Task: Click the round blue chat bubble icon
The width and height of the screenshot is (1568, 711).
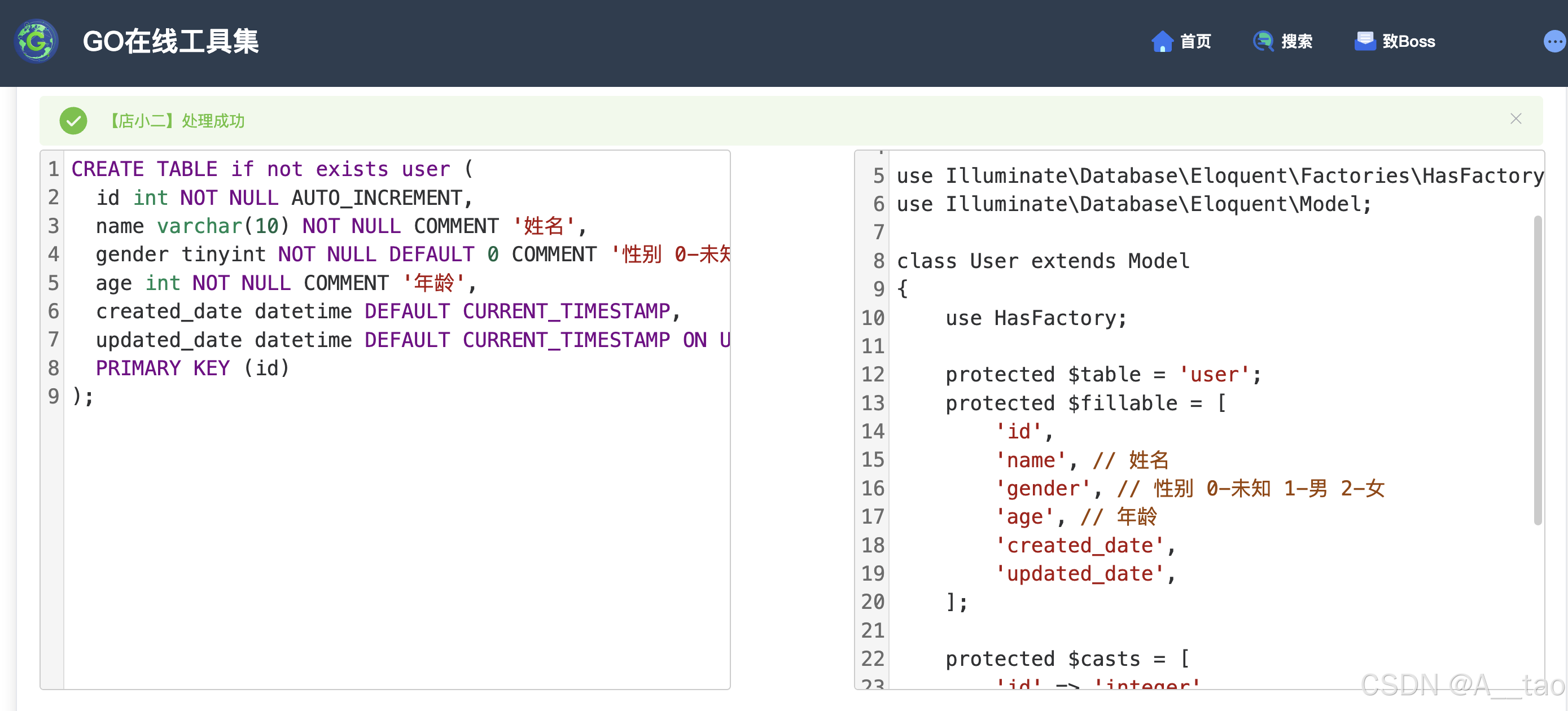Action: pos(1554,41)
